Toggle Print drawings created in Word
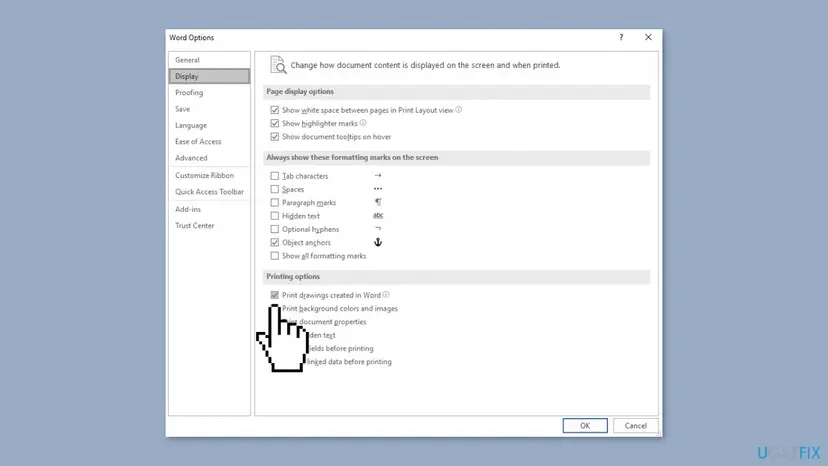This screenshot has height=466, width=828. coord(275,295)
